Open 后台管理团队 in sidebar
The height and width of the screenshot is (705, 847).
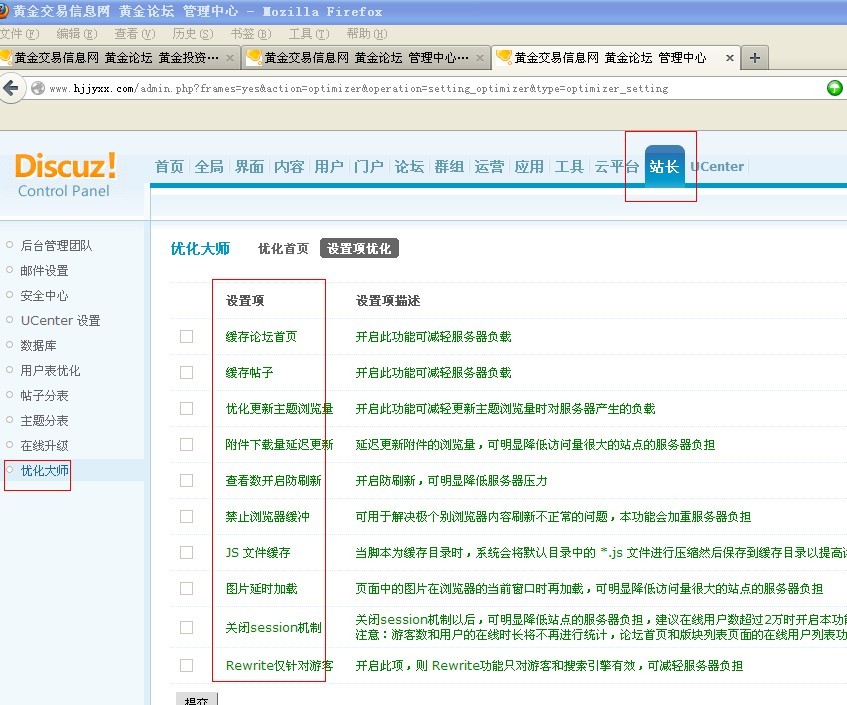pyautogui.click(x=56, y=246)
